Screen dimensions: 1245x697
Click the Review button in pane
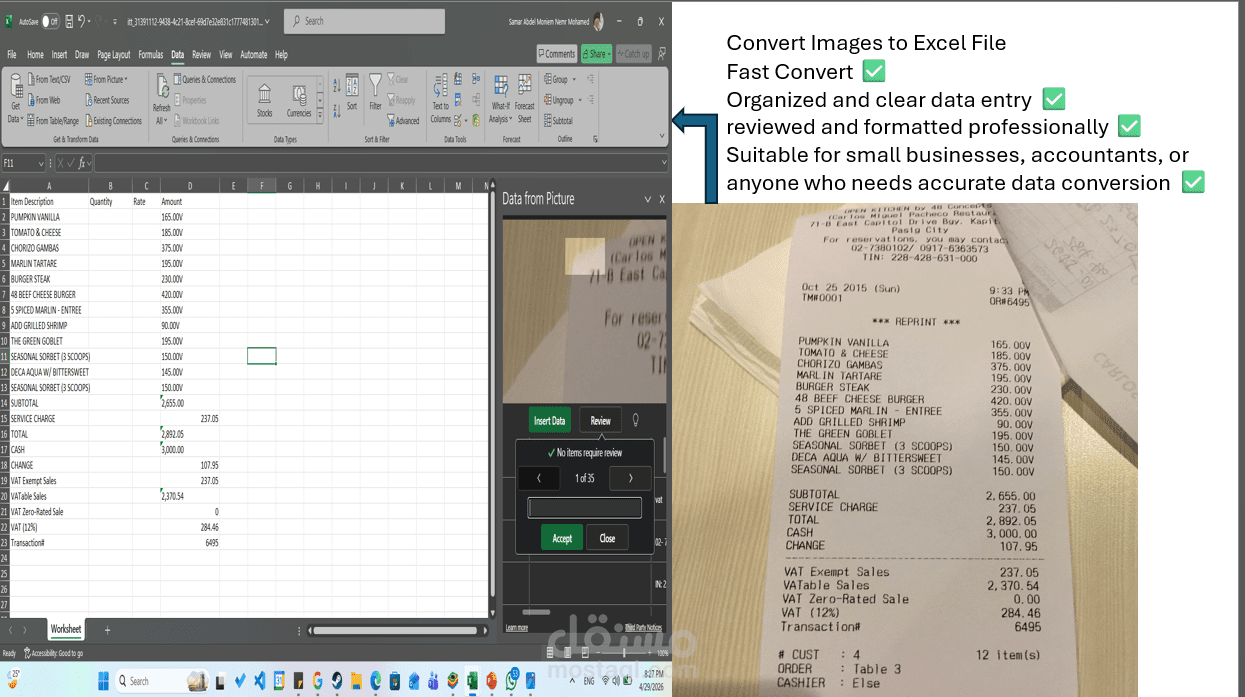pos(600,421)
